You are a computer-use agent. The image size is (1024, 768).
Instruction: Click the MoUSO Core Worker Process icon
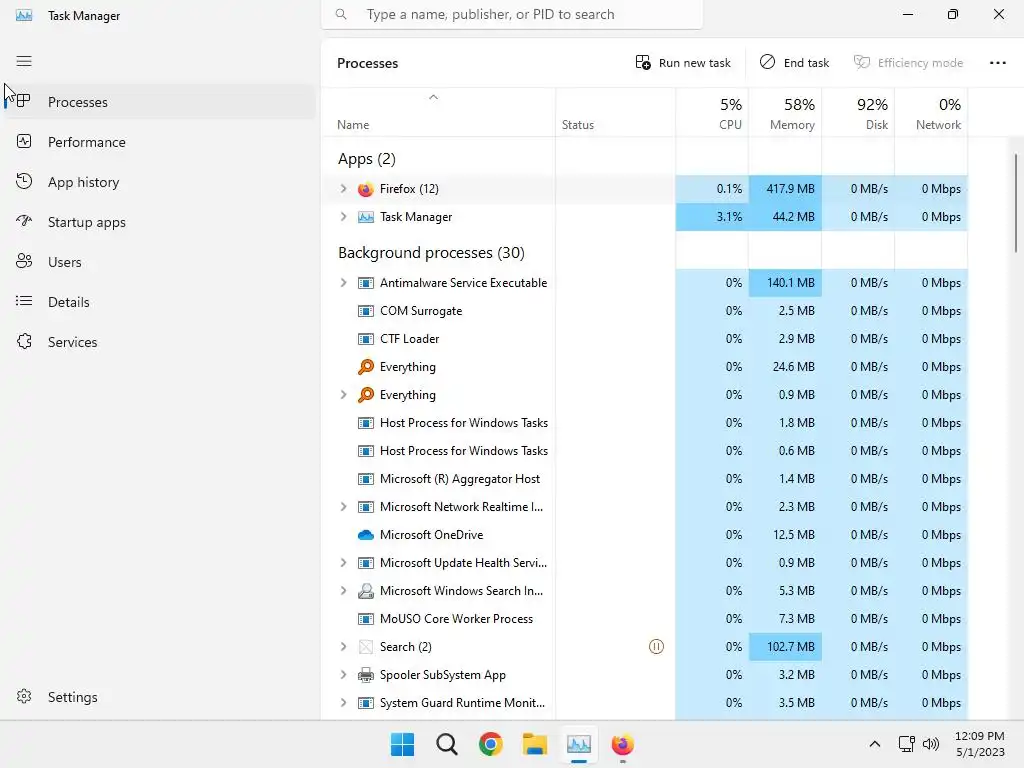(366, 618)
